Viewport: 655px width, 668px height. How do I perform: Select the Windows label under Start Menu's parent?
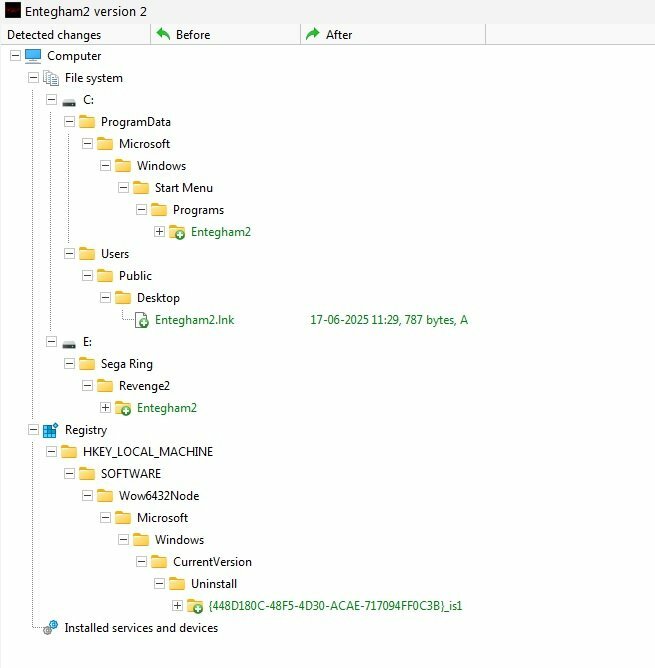point(162,166)
